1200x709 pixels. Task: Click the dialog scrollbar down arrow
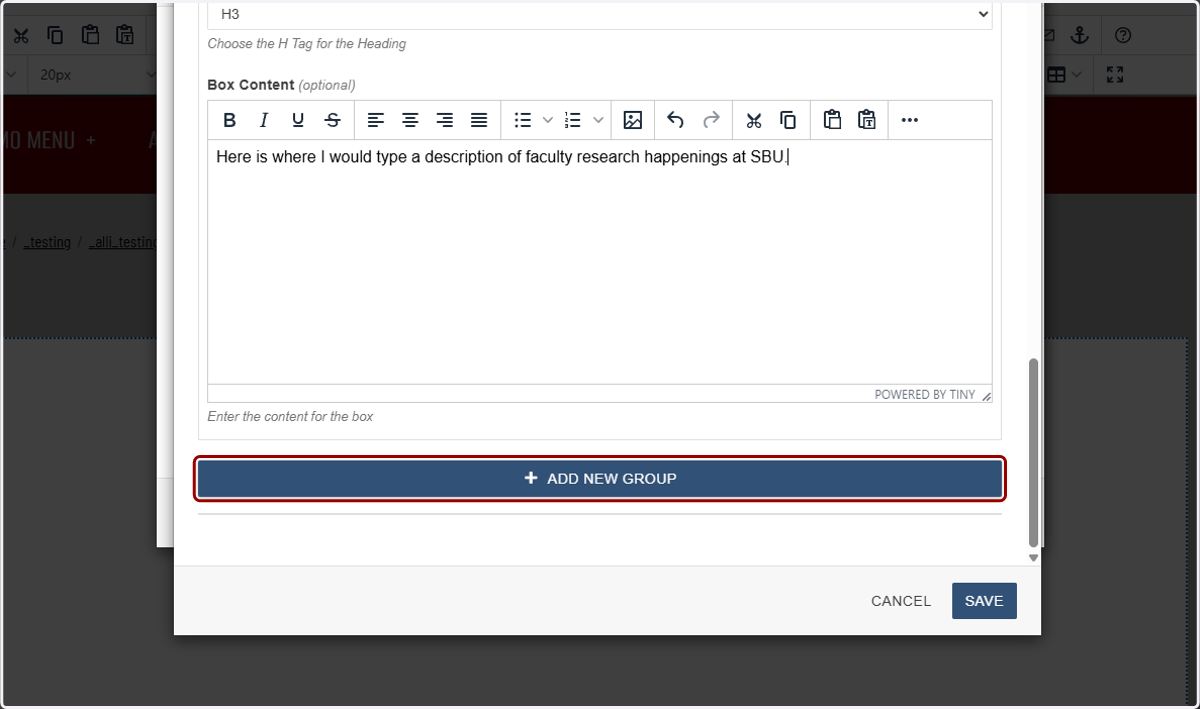click(x=1034, y=558)
